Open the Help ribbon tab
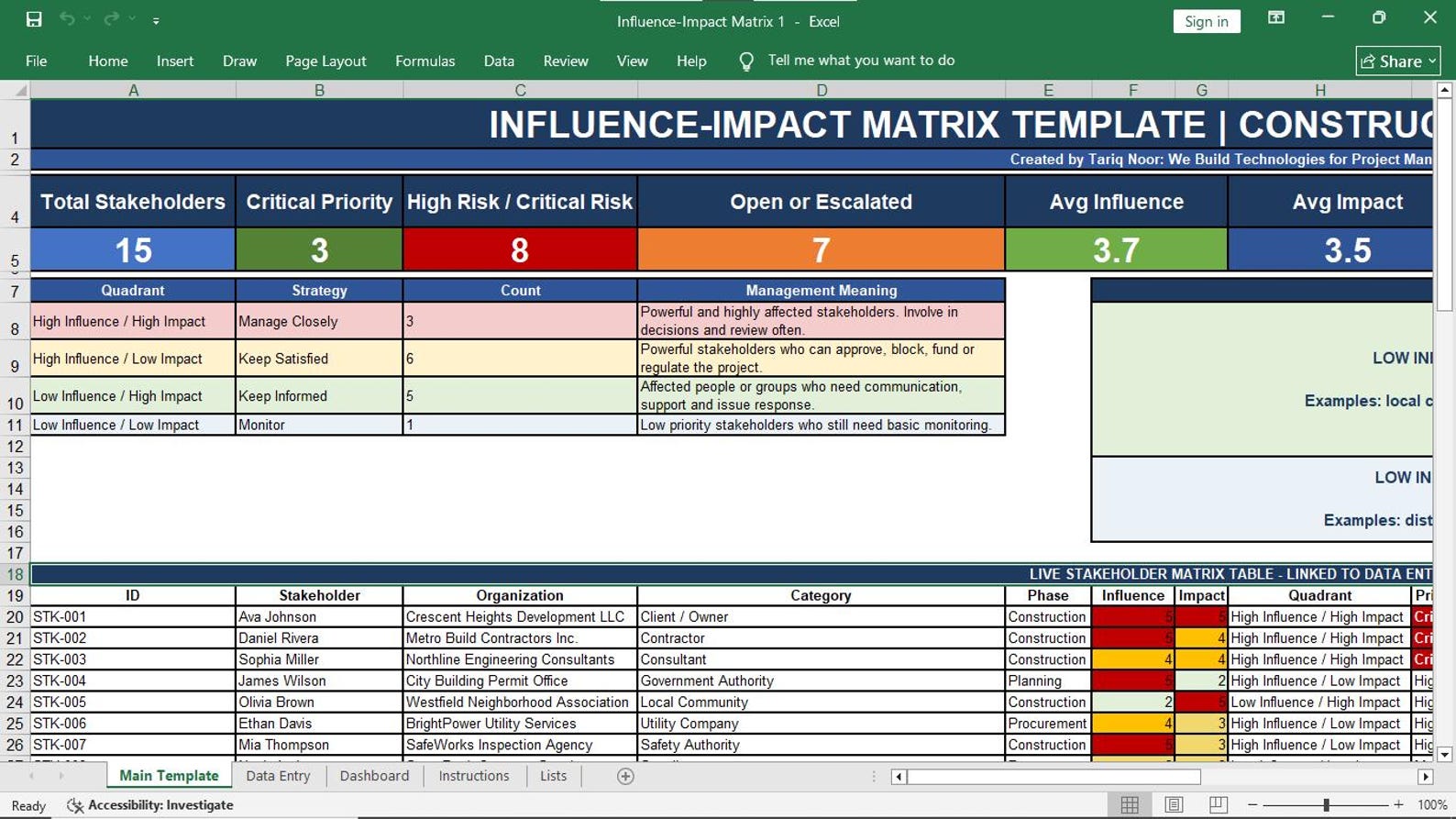Viewport: 1456px width, 819px height. click(691, 61)
